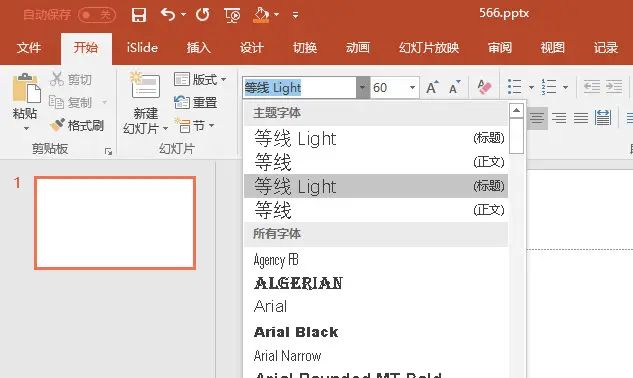
Task: Select slide 1 thumbnail
Action: click(115, 223)
